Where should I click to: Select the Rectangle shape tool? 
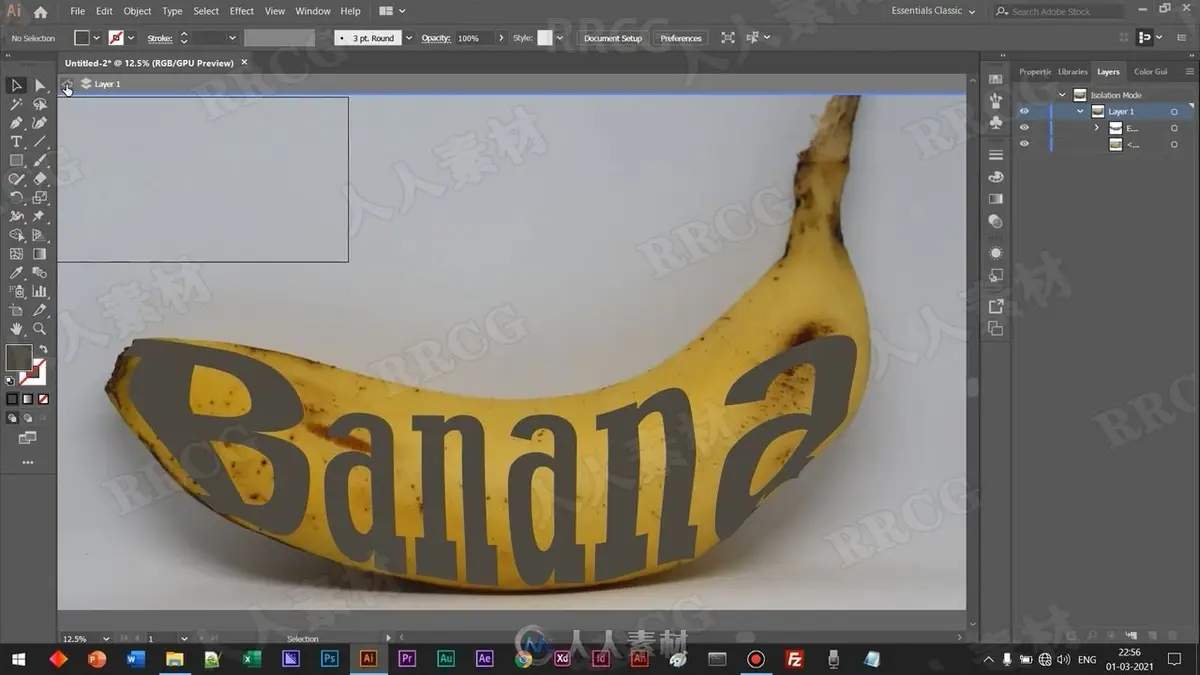coord(17,160)
